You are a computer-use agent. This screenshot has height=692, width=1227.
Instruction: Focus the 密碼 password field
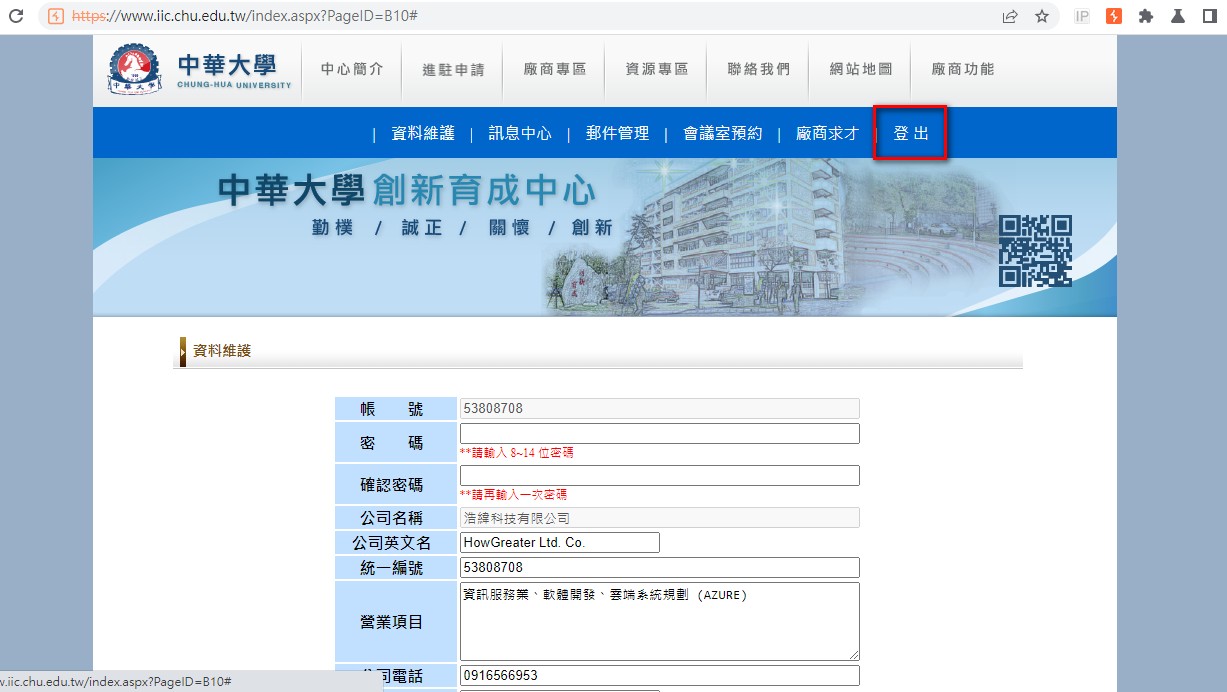pyautogui.click(x=660, y=433)
